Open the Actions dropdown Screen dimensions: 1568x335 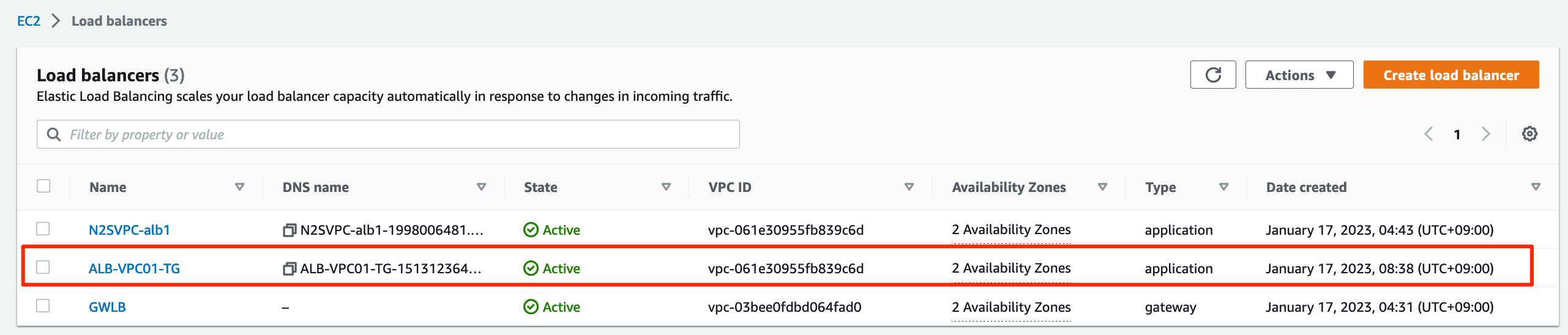(x=1299, y=75)
